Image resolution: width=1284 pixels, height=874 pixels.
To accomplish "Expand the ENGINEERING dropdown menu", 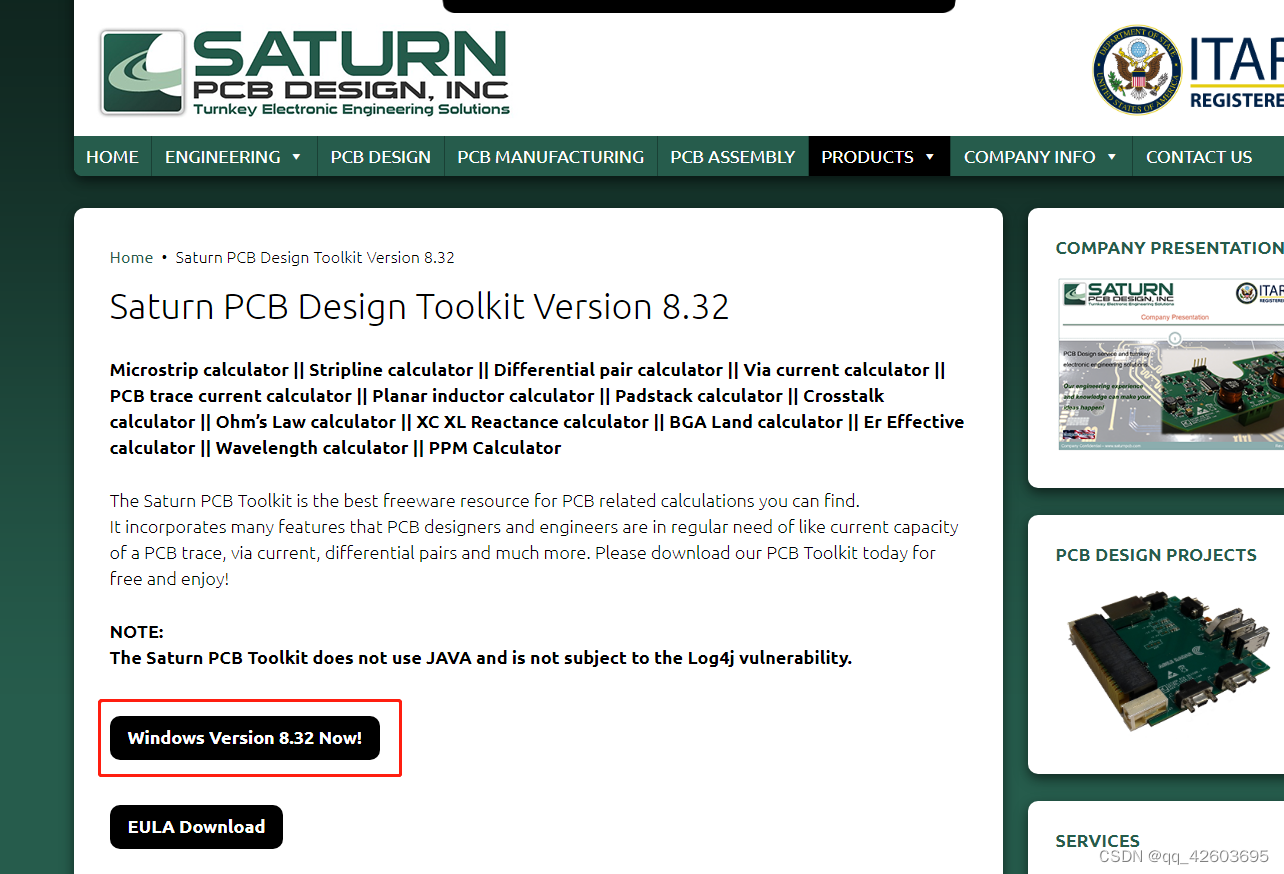I will tap(233, 156).
